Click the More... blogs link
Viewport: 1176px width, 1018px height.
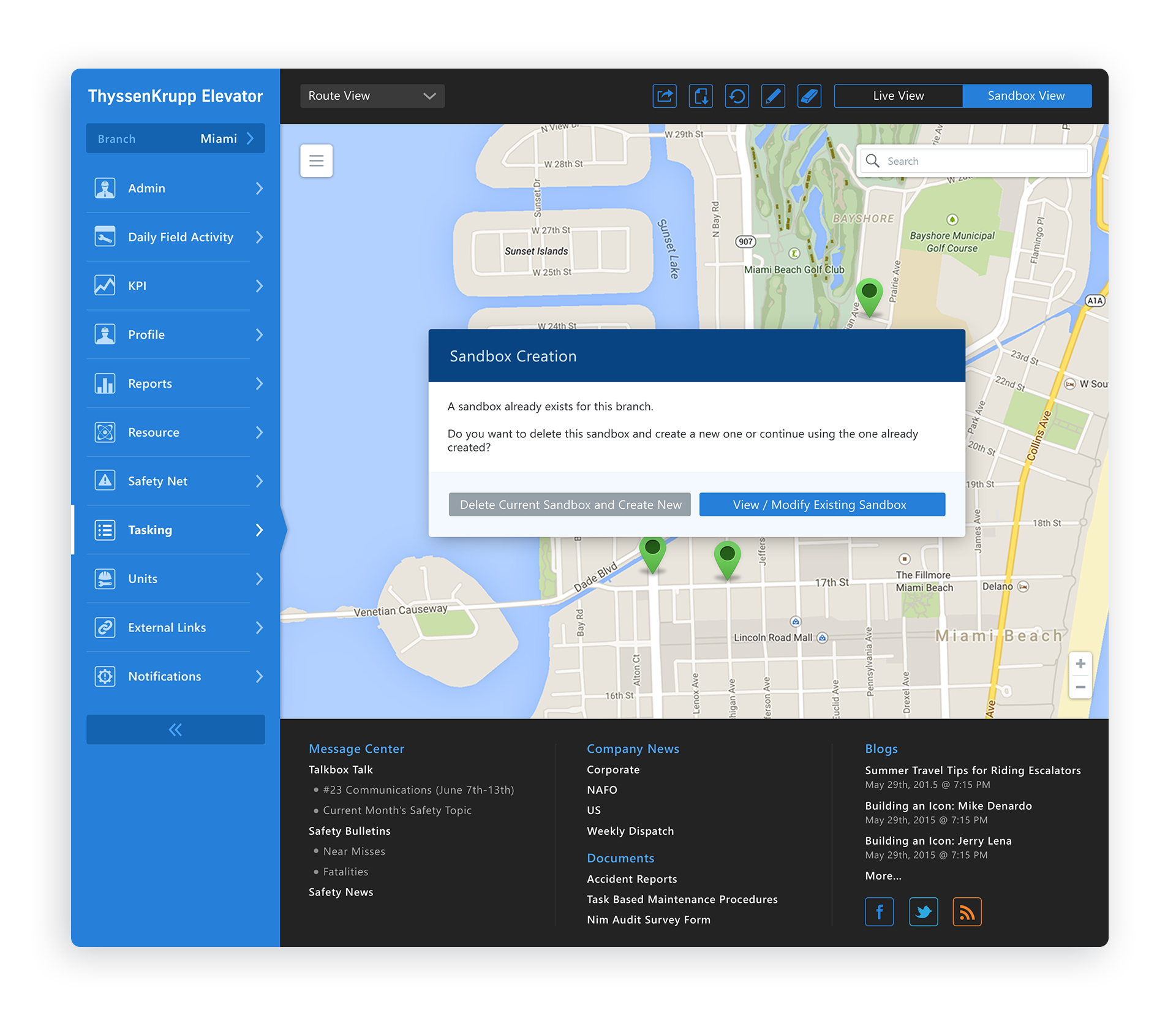[x=883, y=876]
